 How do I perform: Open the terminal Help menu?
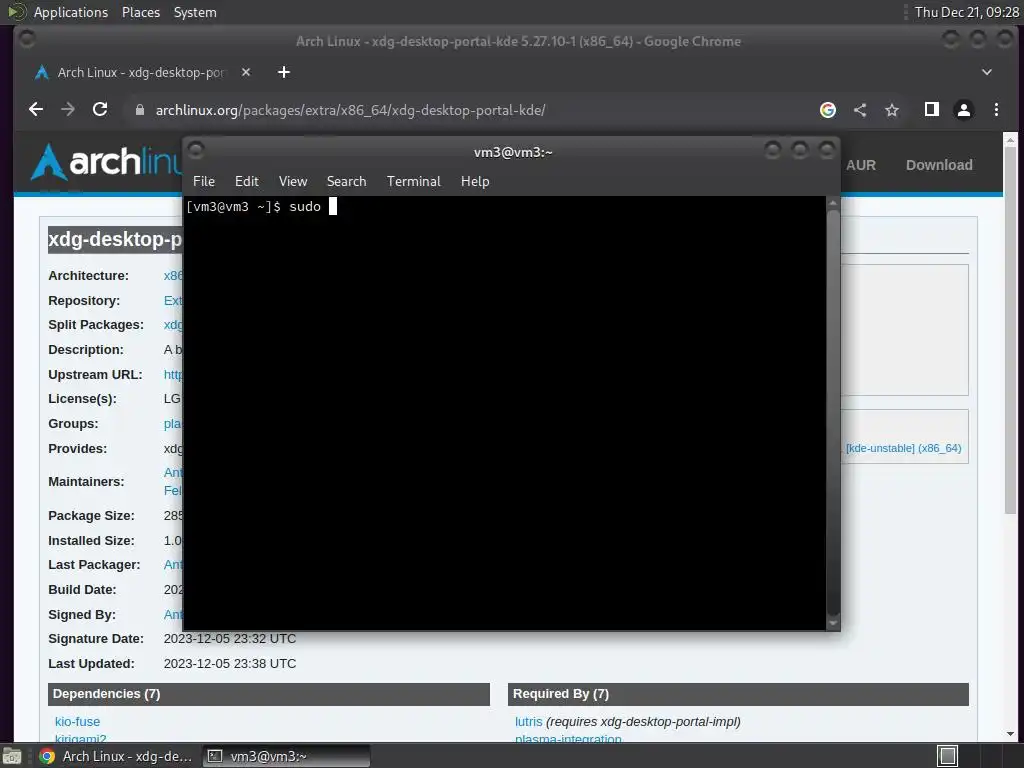click(x=475, y=182)
